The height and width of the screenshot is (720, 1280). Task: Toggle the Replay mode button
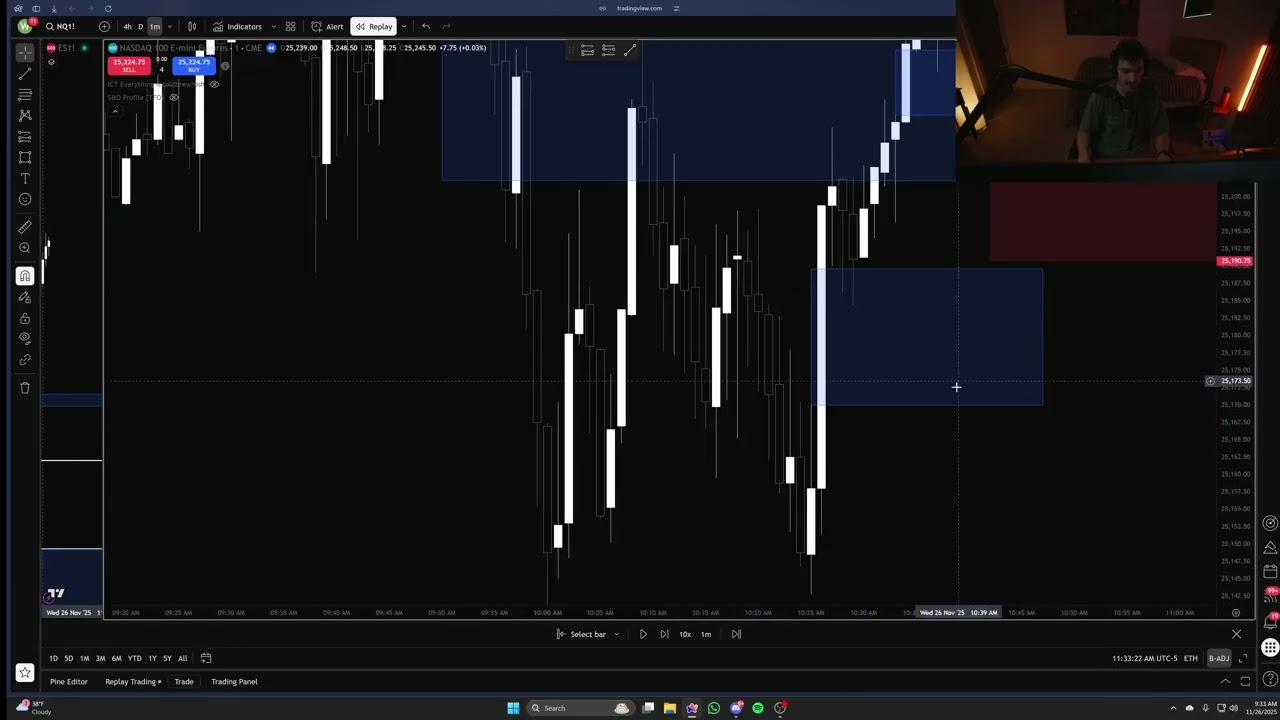coord(374,26)
